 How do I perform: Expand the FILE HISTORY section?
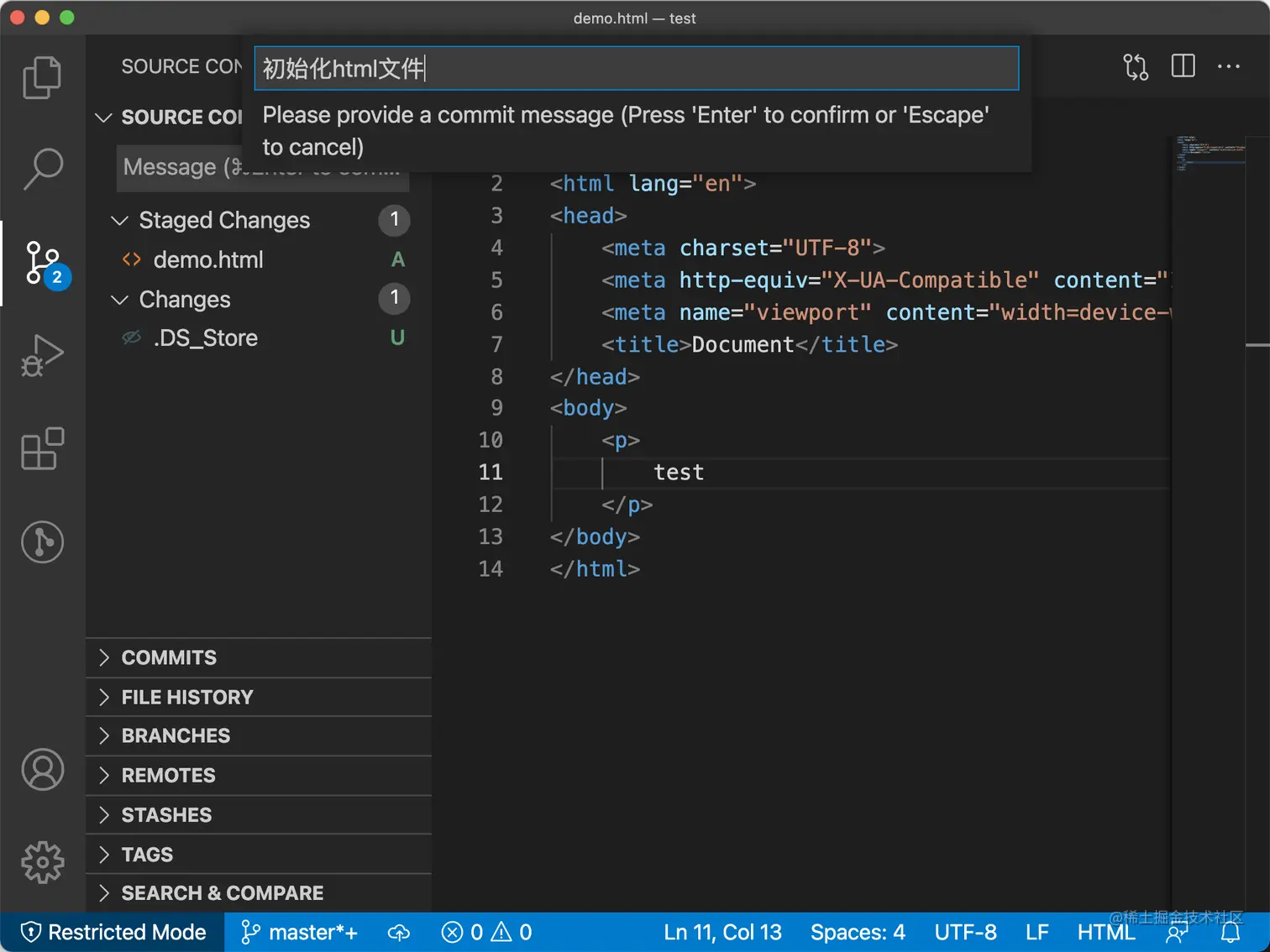coord(259,697)
